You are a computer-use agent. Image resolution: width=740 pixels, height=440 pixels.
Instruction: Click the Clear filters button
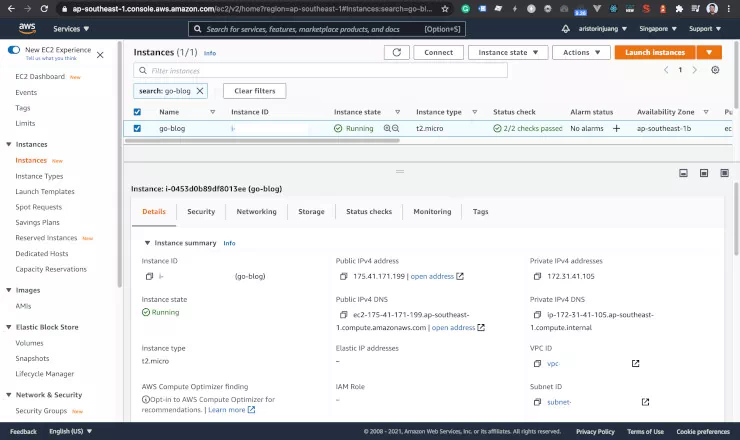point(254,91)
